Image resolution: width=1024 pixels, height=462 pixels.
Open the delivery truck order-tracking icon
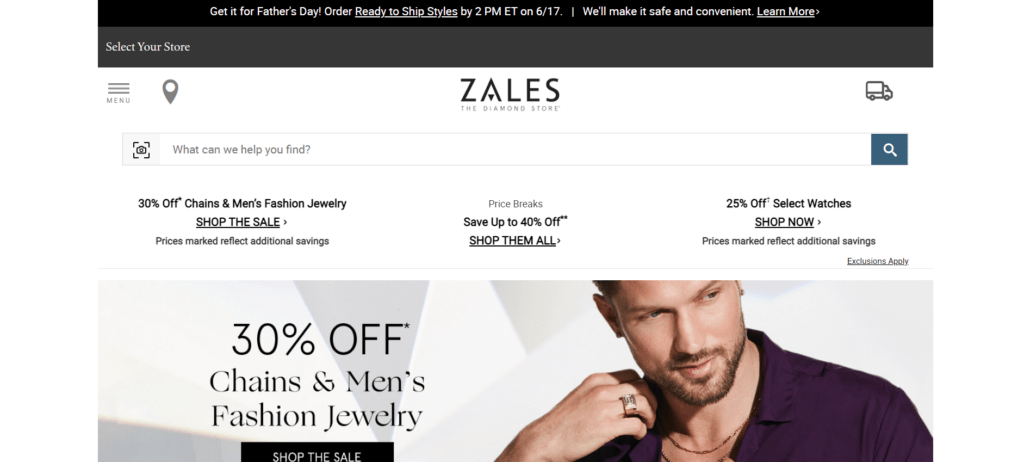(x=879, y=91)
